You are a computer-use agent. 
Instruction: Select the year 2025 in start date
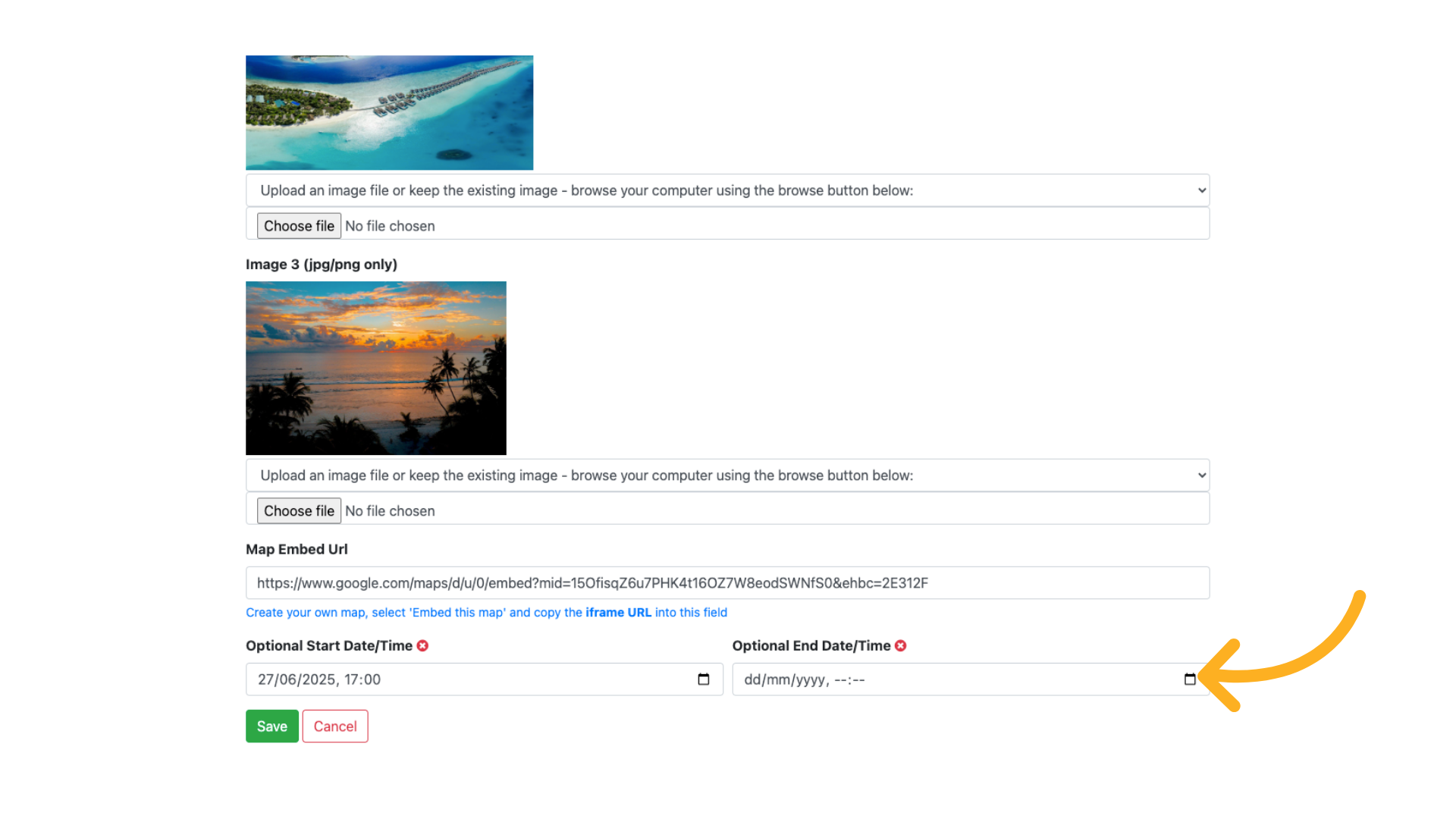[318, 679]
